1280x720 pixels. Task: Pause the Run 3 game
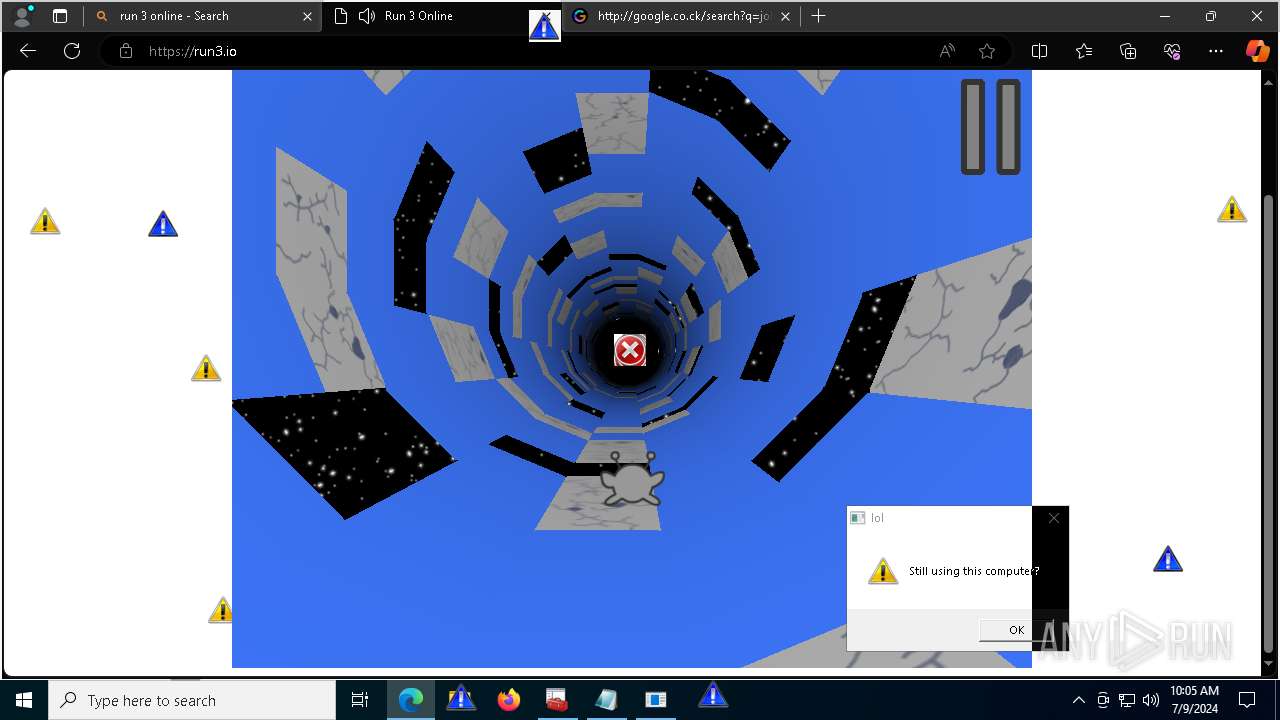pyautogui.click(x=991, y=127)
